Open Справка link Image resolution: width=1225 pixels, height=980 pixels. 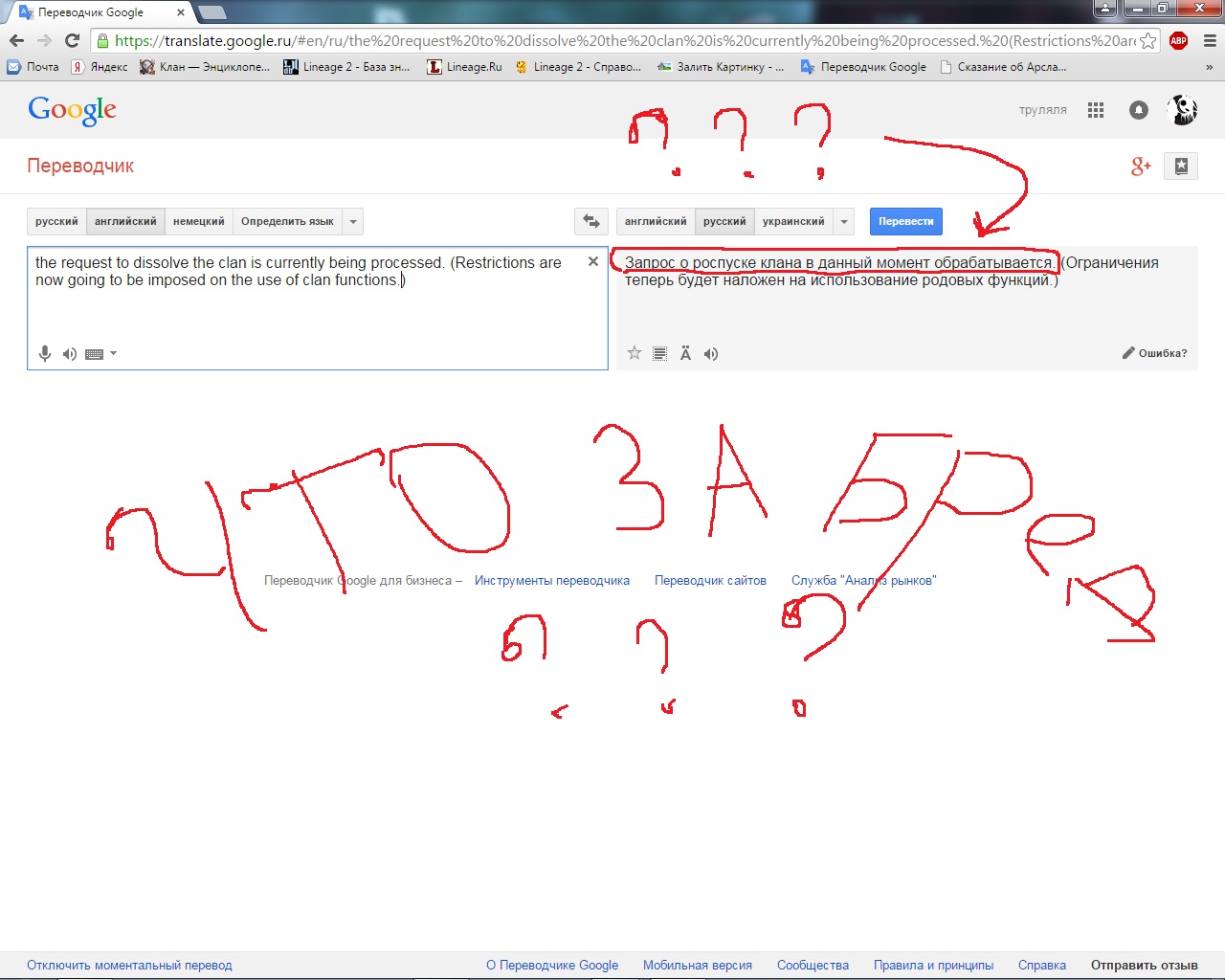tap(1042, 965)
